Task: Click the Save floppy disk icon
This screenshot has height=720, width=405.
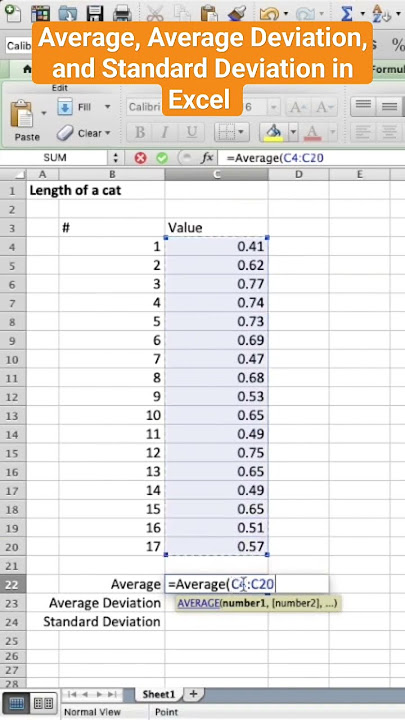Action: (x=95, y=13)
